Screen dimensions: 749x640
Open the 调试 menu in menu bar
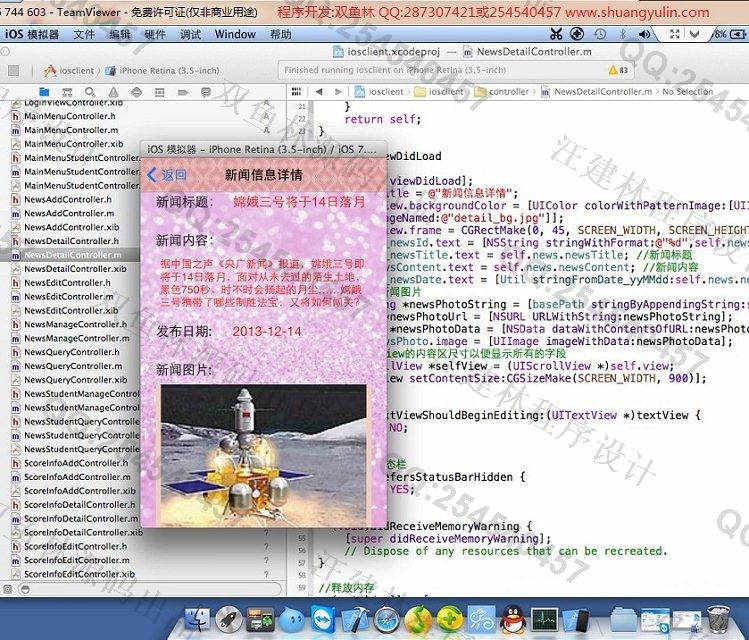tap(190, 34)
